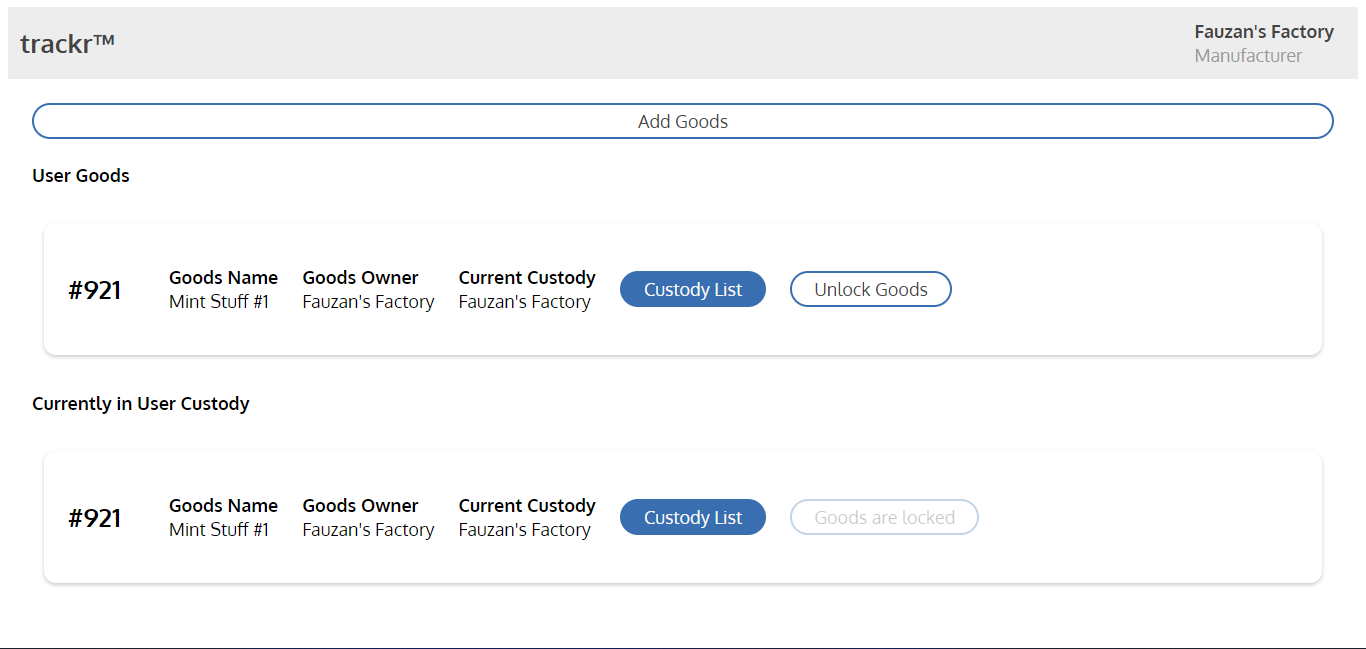
Task: Click the User Goods section heading
Action: pos(81,176)
